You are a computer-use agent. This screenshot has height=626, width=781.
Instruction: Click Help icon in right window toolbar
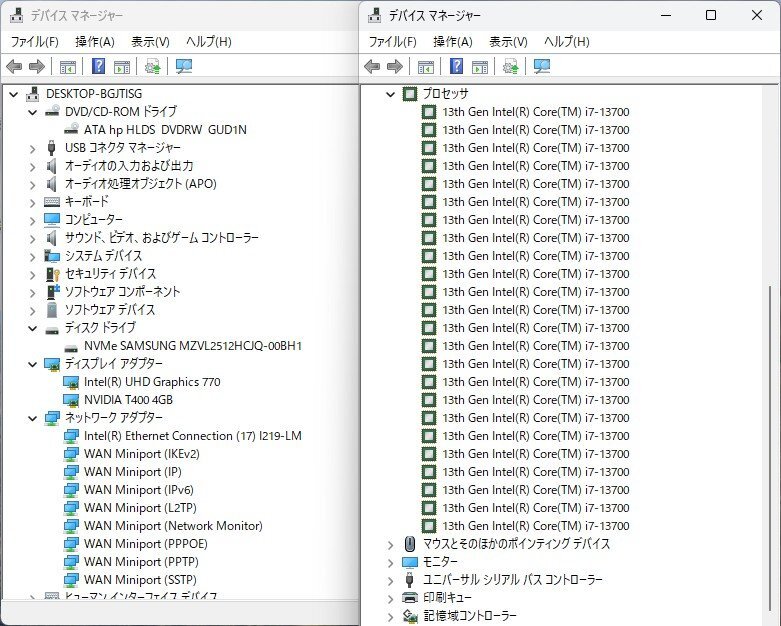click(456, 66)
